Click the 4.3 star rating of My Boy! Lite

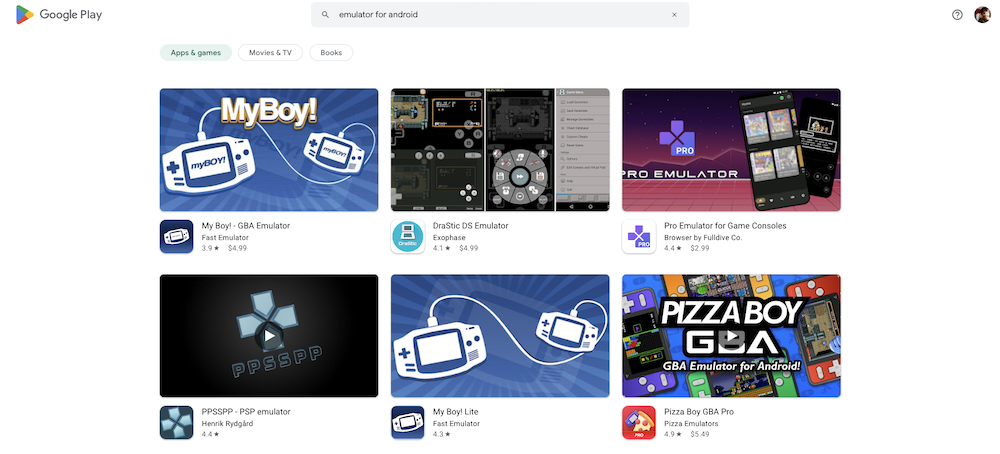[441, 434]
